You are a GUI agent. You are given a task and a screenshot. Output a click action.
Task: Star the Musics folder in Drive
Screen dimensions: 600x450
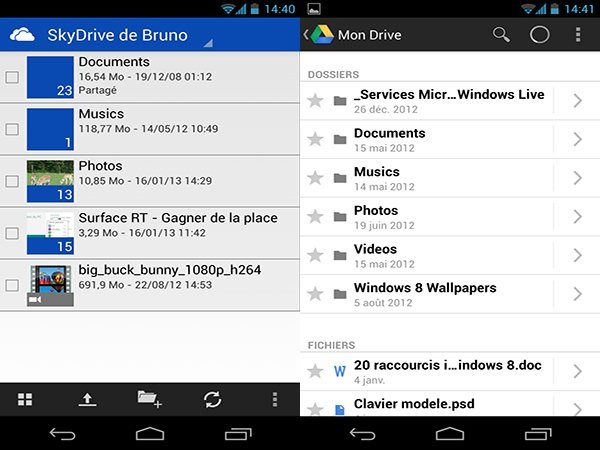315,178
